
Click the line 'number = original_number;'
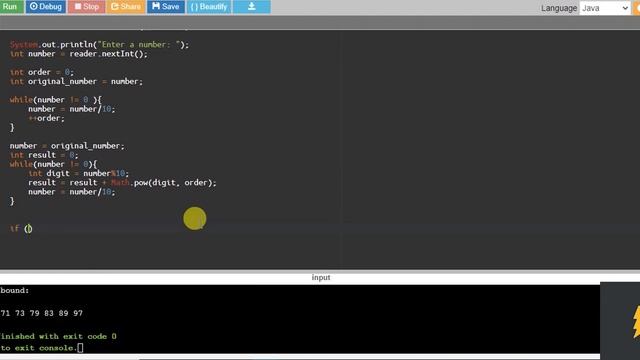coord(67,146)
